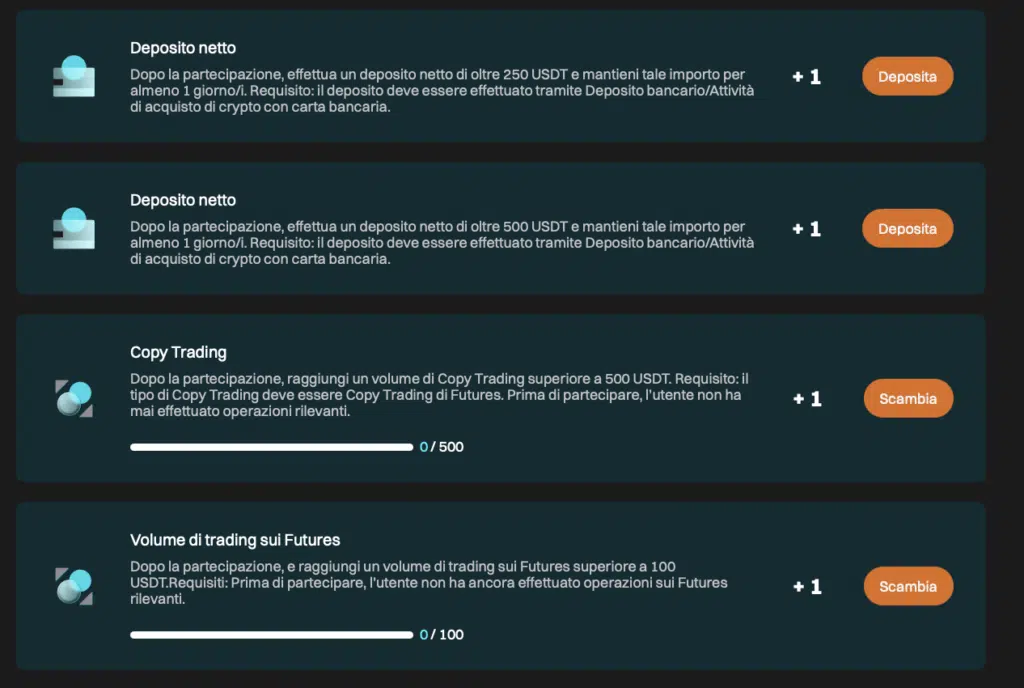Click the Copy Trading progress bar

272,447
